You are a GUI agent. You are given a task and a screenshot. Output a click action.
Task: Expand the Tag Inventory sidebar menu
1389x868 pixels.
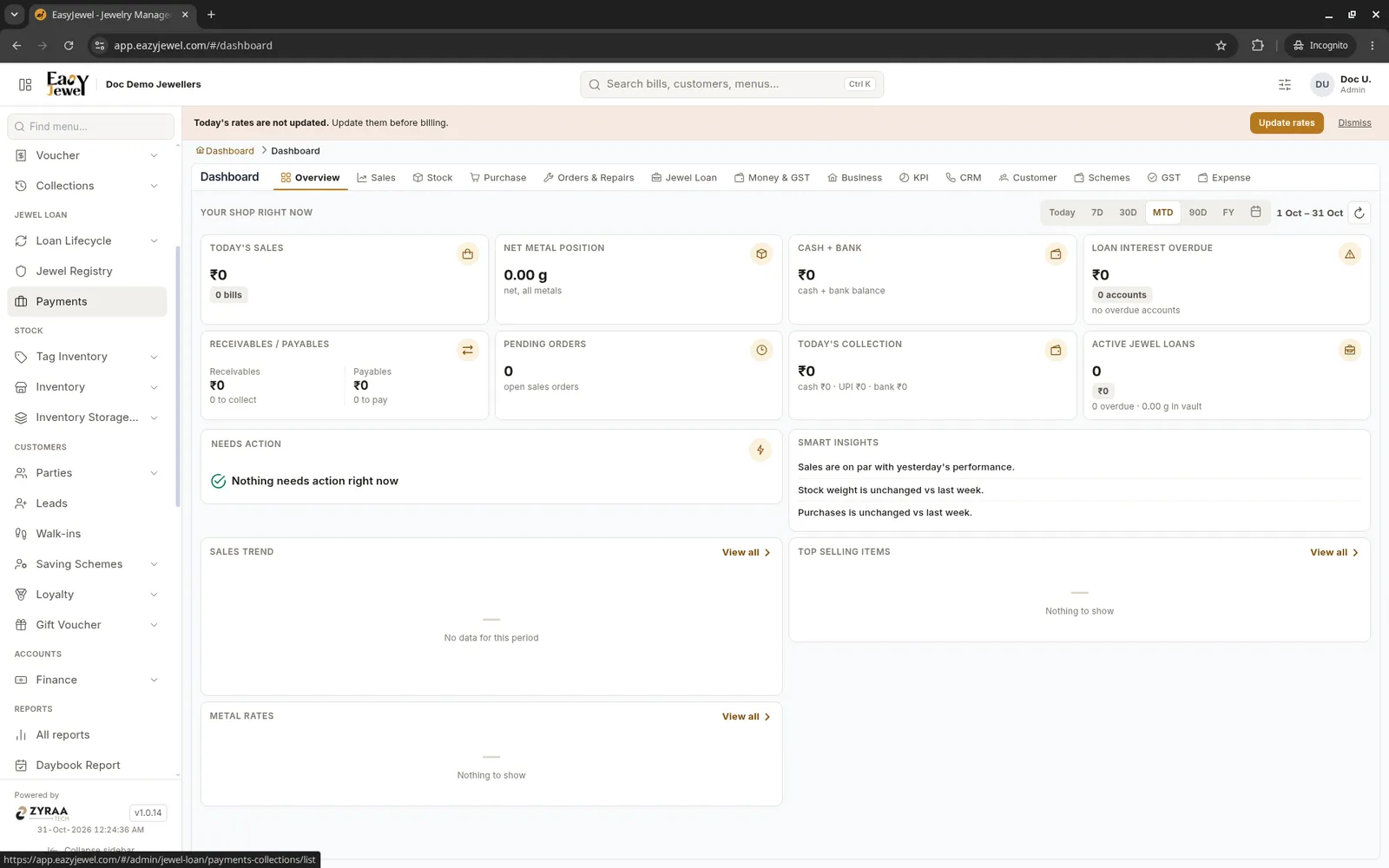tap(87, 357)
